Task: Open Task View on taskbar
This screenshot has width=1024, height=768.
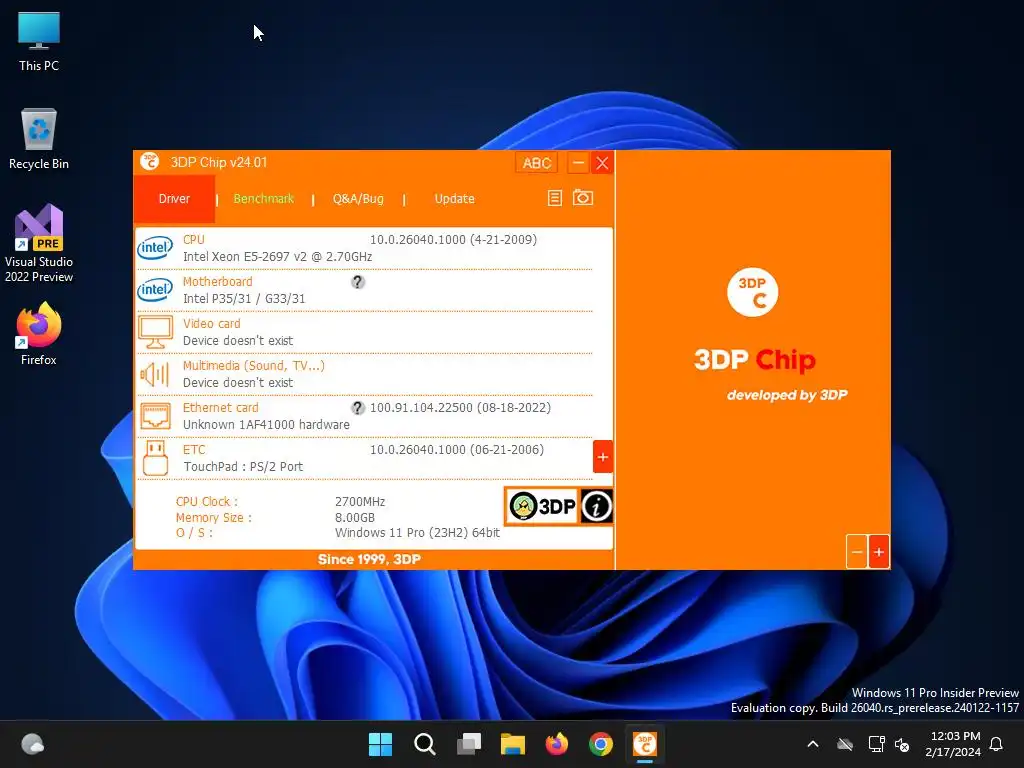Action: click(469, 744)
